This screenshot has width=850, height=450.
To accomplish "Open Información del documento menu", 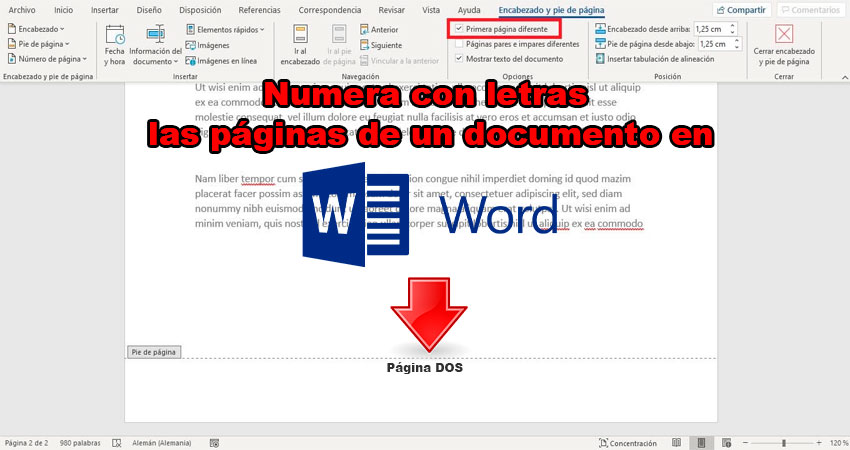I will click(155, 45).
